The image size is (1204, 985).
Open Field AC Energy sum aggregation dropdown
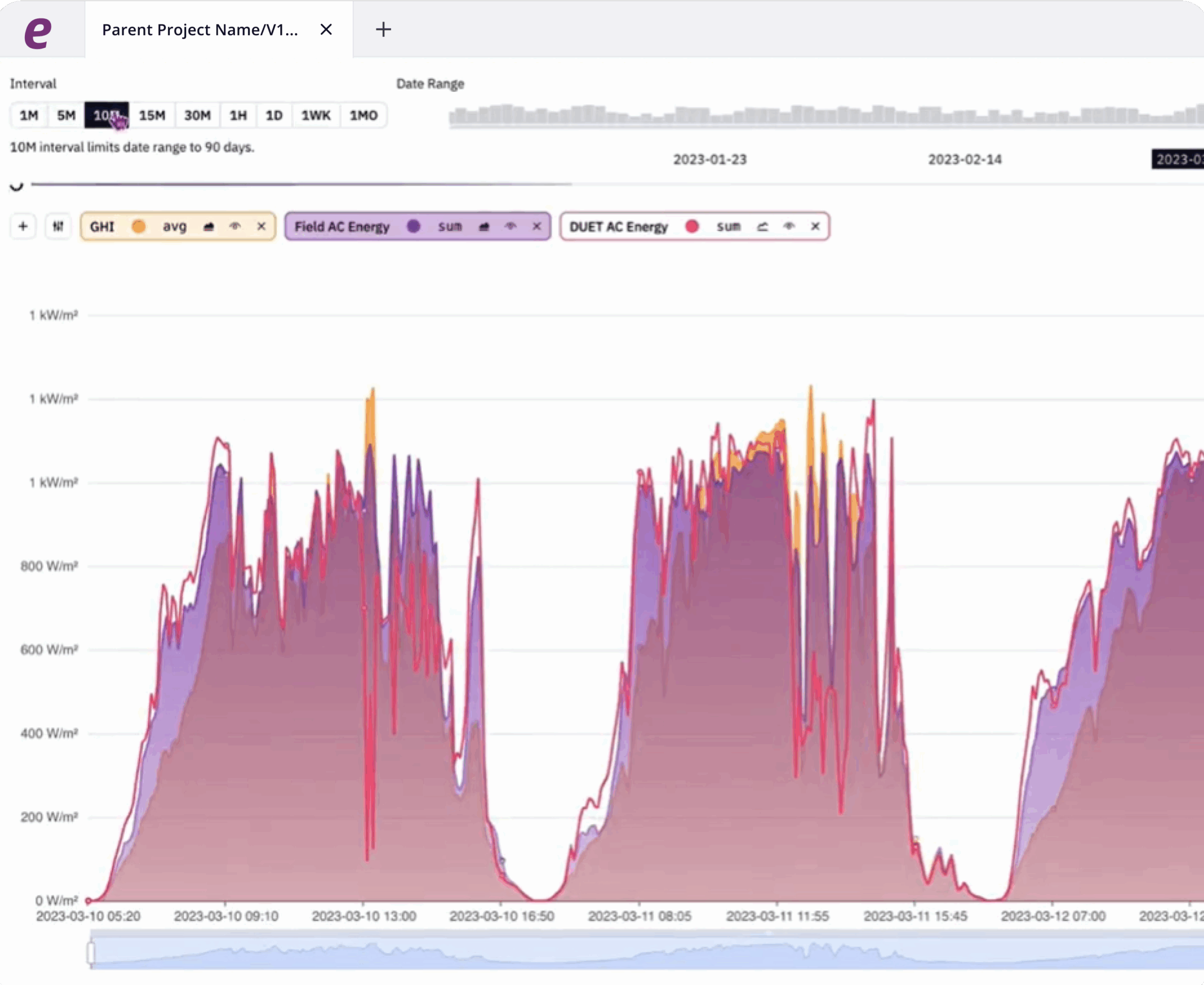point(449,226)
